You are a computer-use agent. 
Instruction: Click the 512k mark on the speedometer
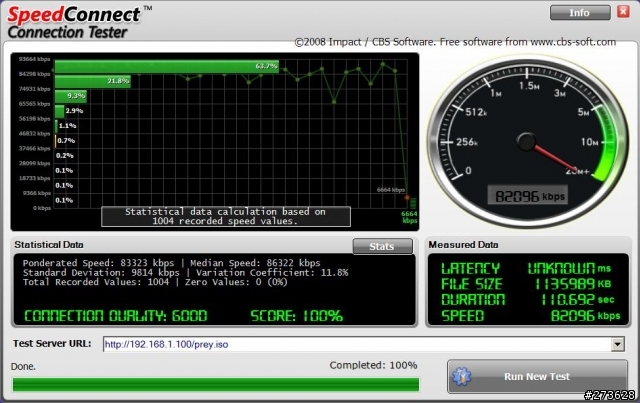pyautogui.click(x=476, y=111)
